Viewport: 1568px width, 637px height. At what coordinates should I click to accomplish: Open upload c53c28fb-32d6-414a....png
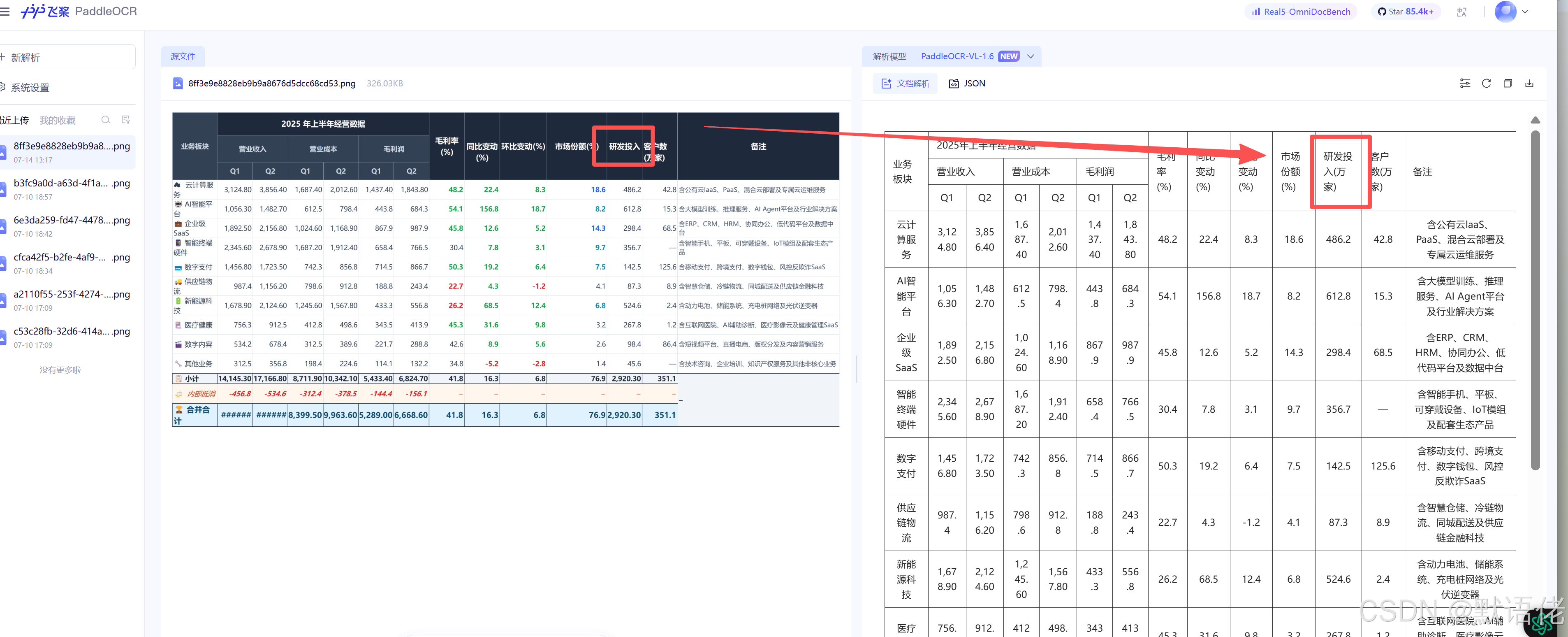click(67, 337)
